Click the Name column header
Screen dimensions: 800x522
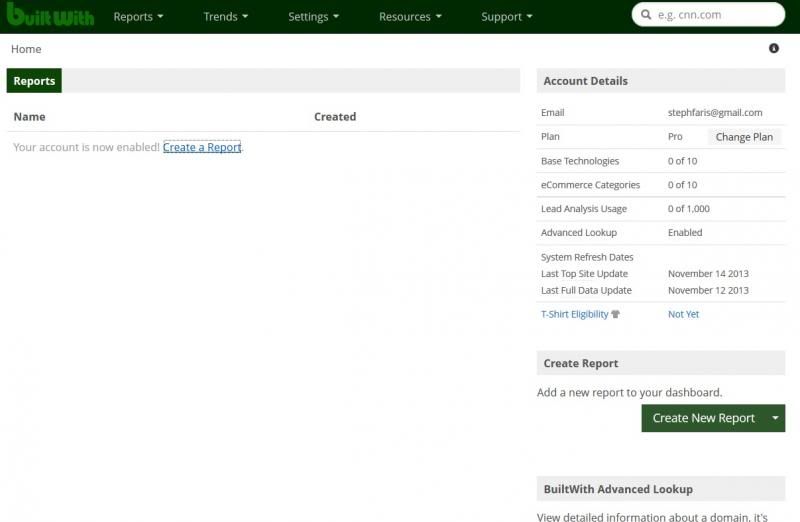30,117
